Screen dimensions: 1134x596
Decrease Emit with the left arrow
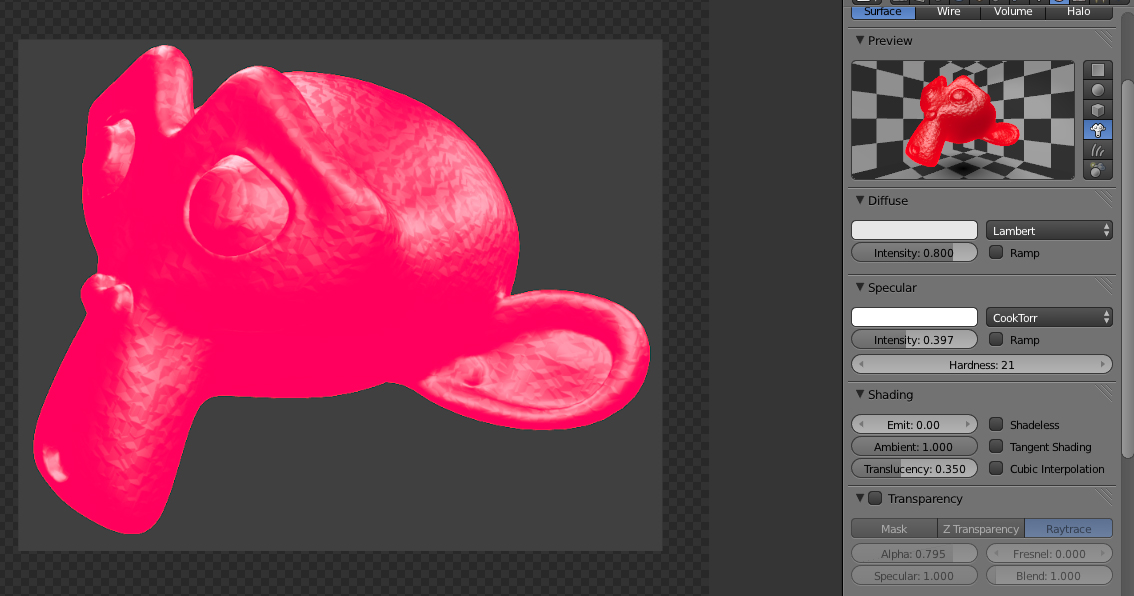pos(861,425)
